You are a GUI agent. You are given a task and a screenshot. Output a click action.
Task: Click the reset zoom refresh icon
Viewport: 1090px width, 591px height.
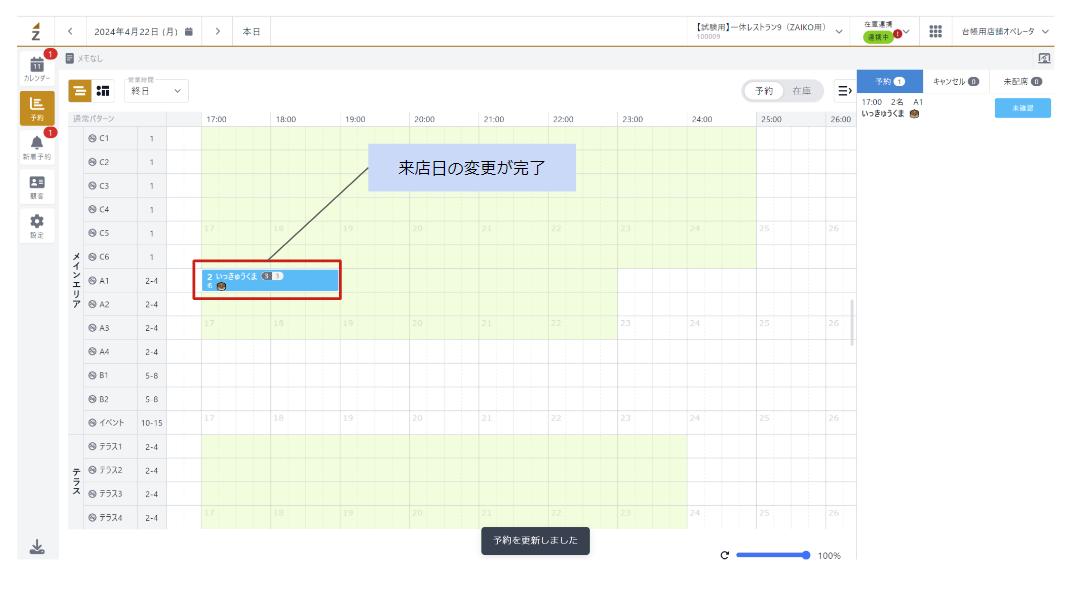coord(724,555)
